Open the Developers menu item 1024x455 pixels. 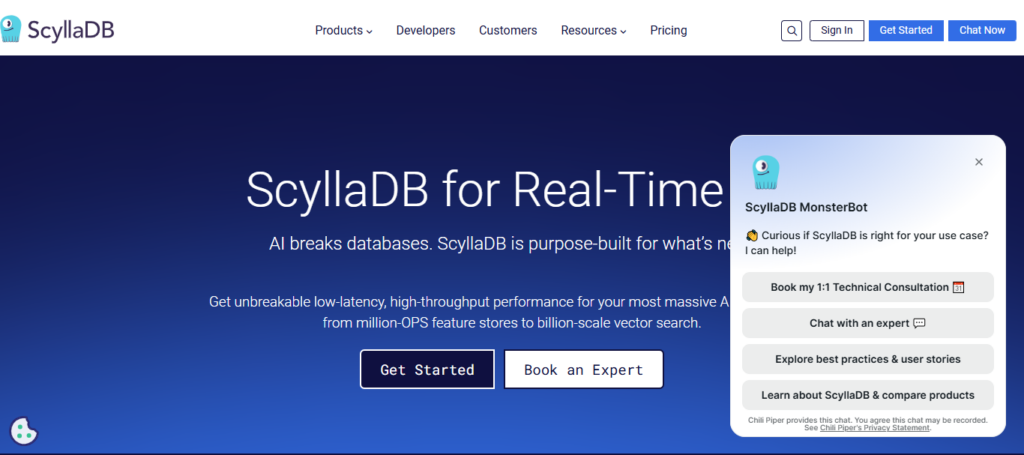coord(426,31)
